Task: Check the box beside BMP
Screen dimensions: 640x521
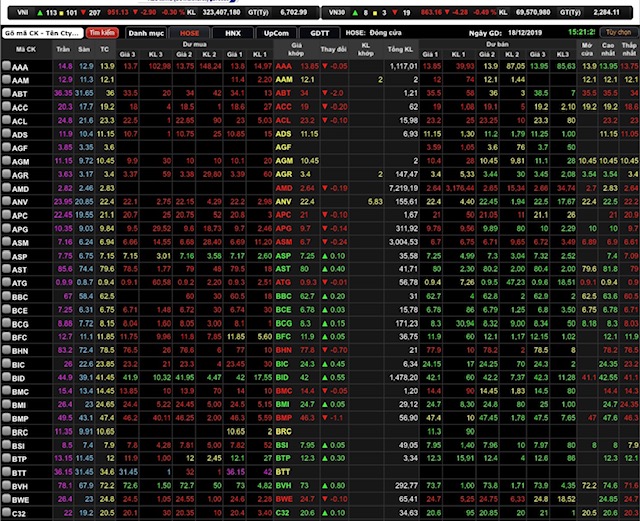Action: pos(6,417)
